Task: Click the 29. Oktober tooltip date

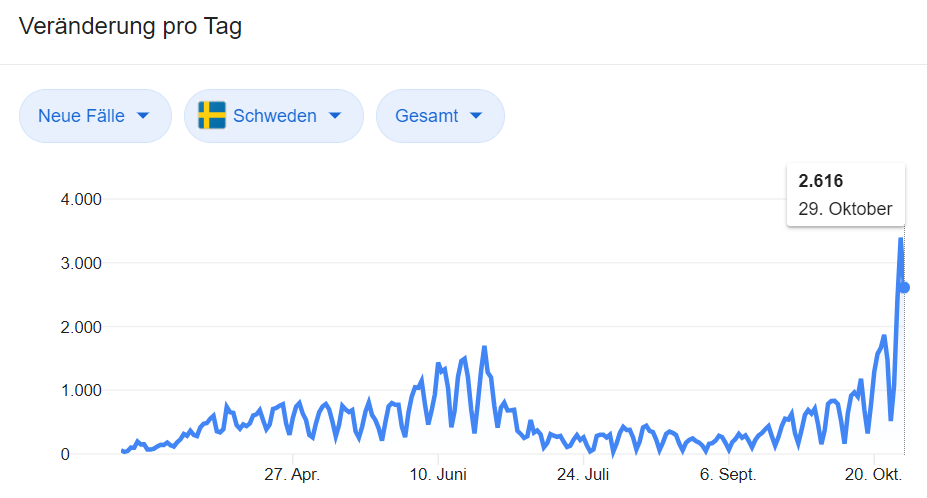Action: pos(845,210)
